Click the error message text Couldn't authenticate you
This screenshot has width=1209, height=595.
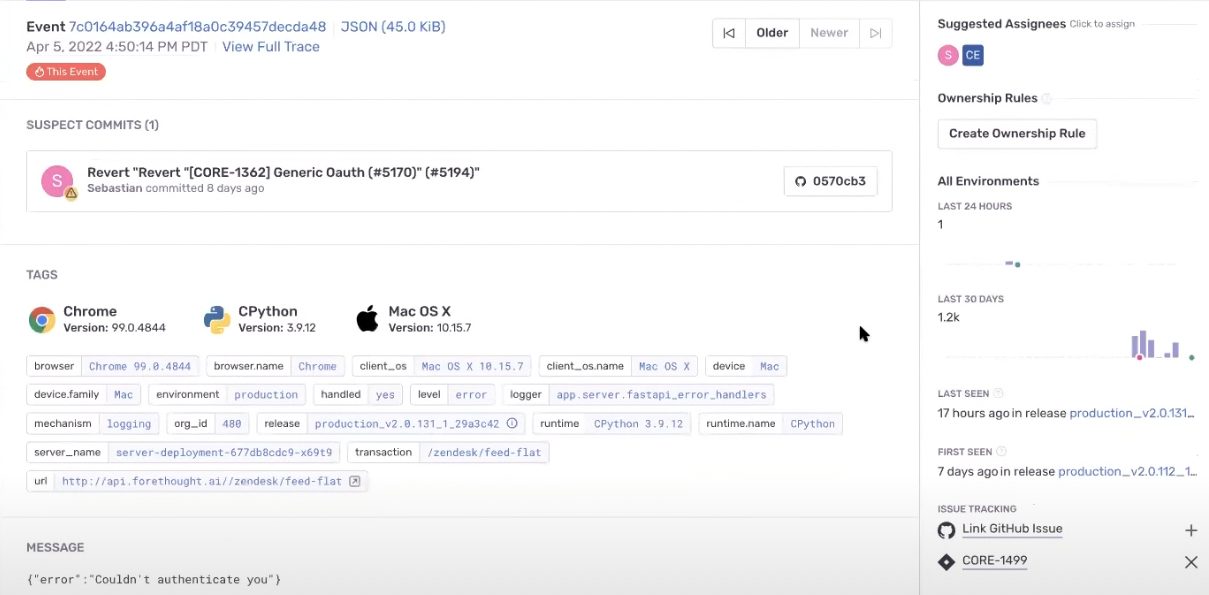[x=154, y=580]
